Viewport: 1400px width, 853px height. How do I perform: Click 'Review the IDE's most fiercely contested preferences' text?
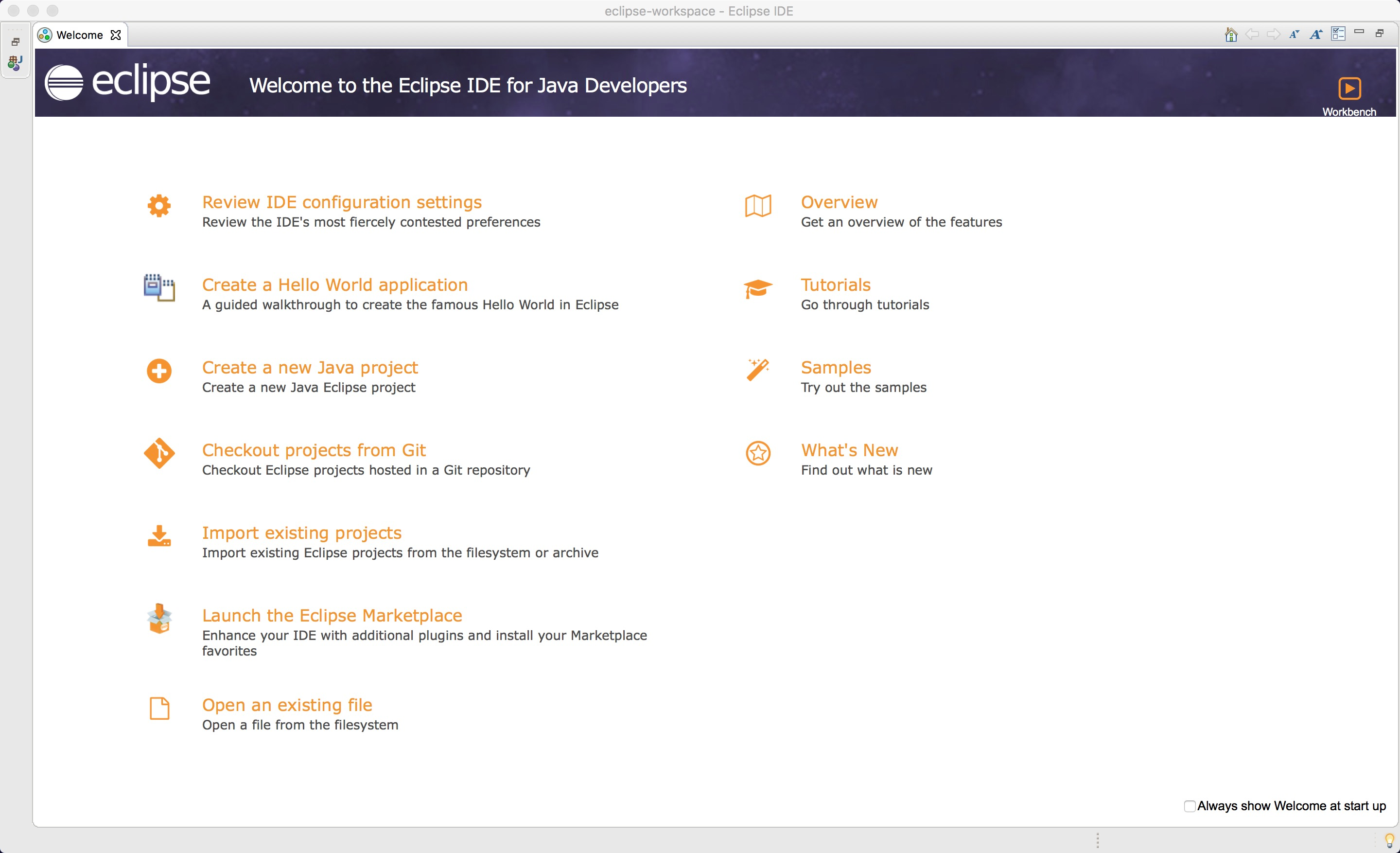pyautogui.click(x=371, y=222)
